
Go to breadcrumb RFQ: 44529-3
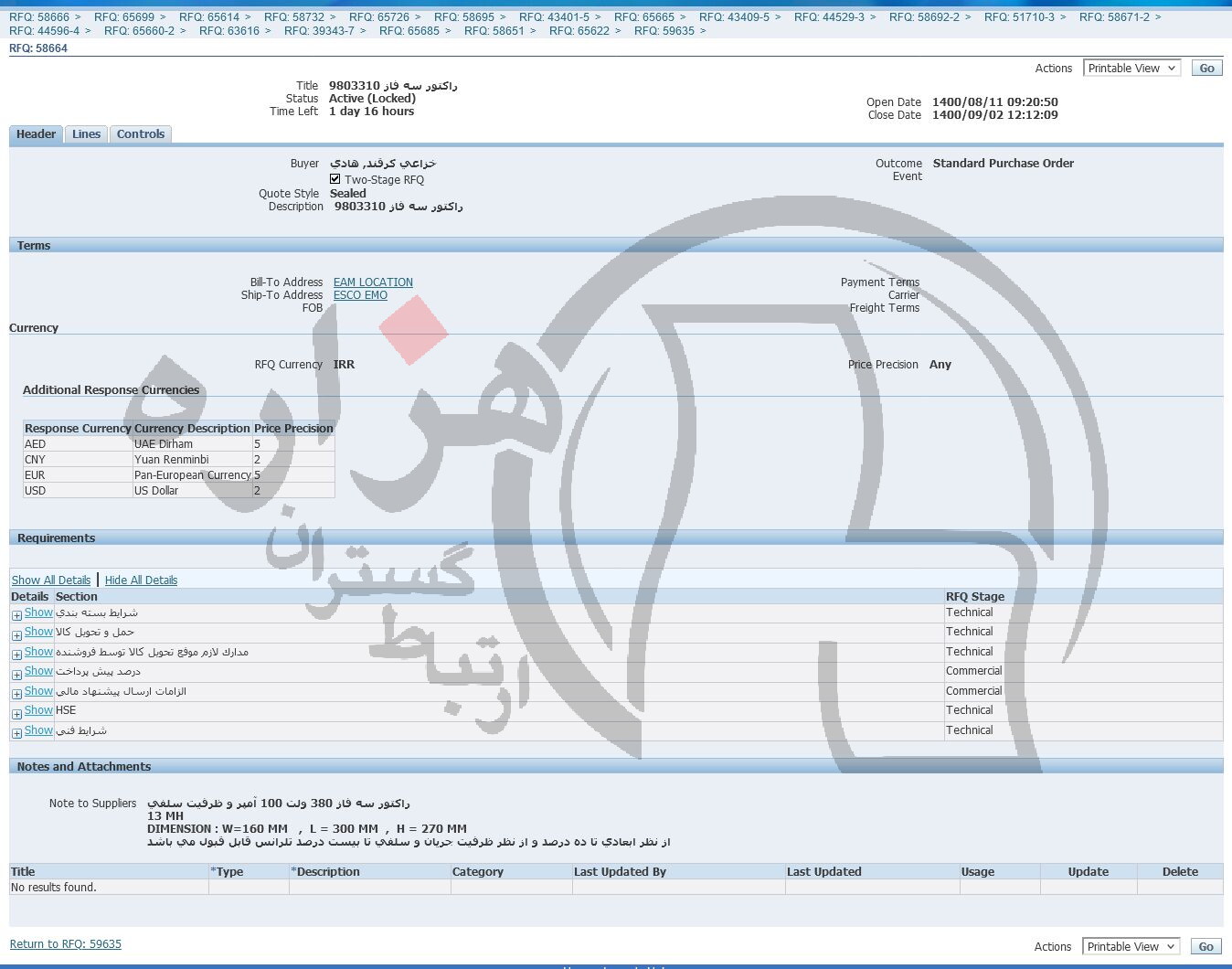829,17
